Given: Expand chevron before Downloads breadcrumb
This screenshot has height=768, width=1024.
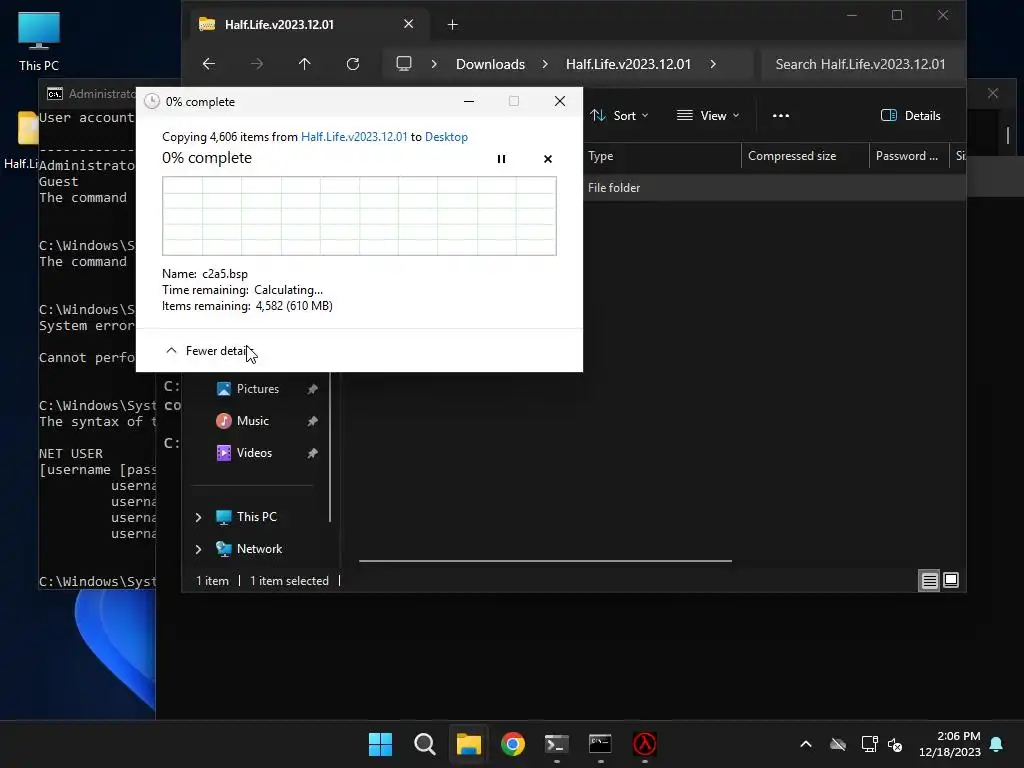Looking at the screenshot, I should click(434, 64).
